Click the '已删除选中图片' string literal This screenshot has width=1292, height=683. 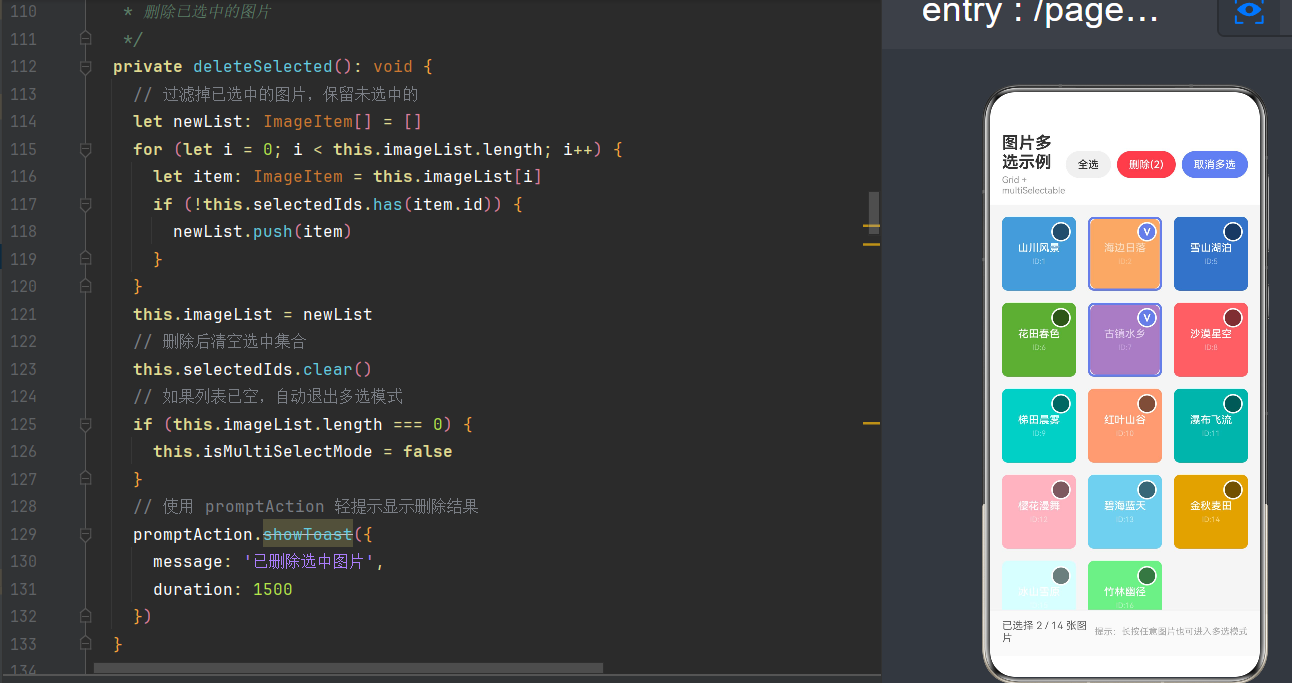tap(309, 562)
